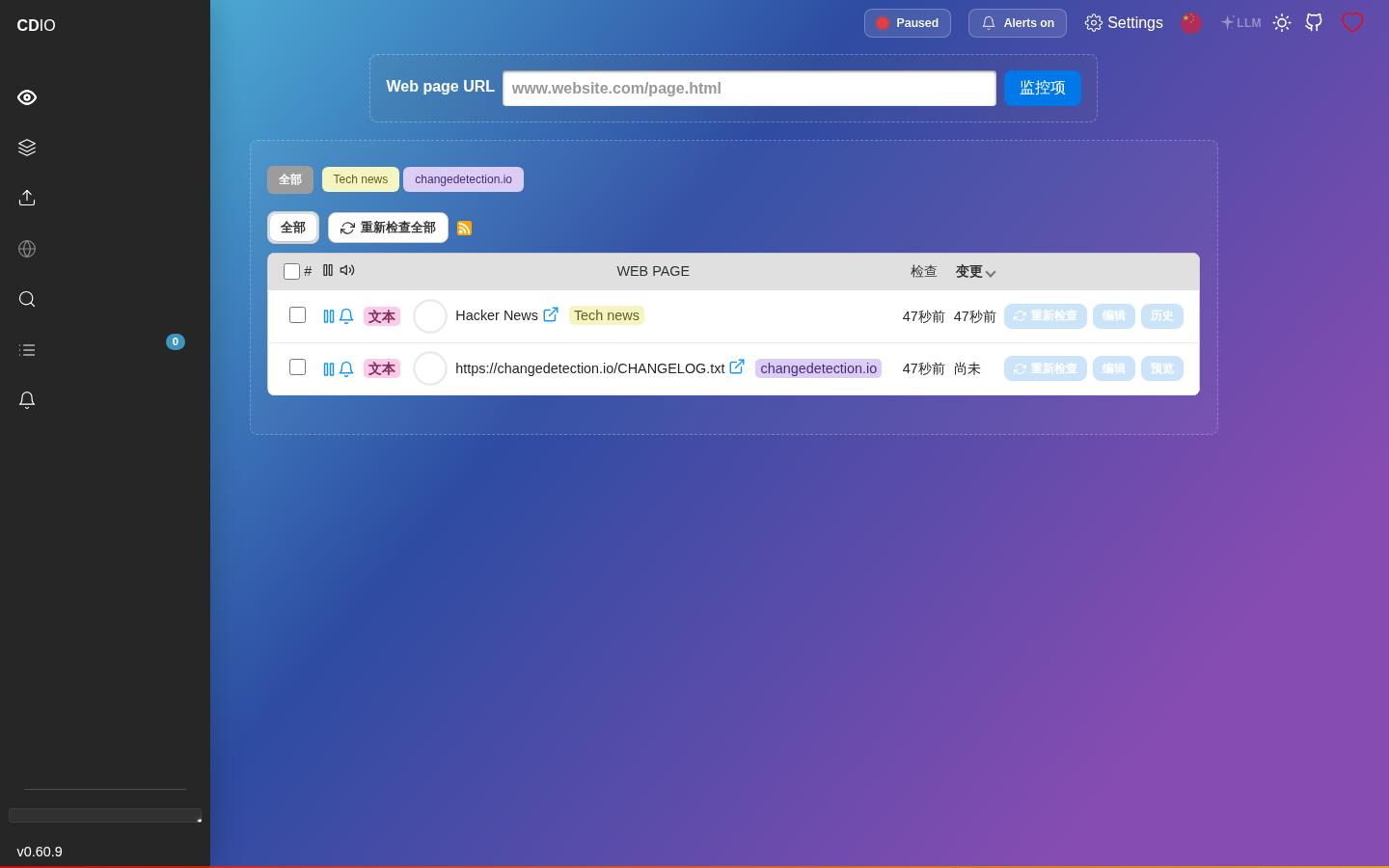Sort by the 检查 column header
The width and height of the screenshot is (1389, 868).
(924, 272)
